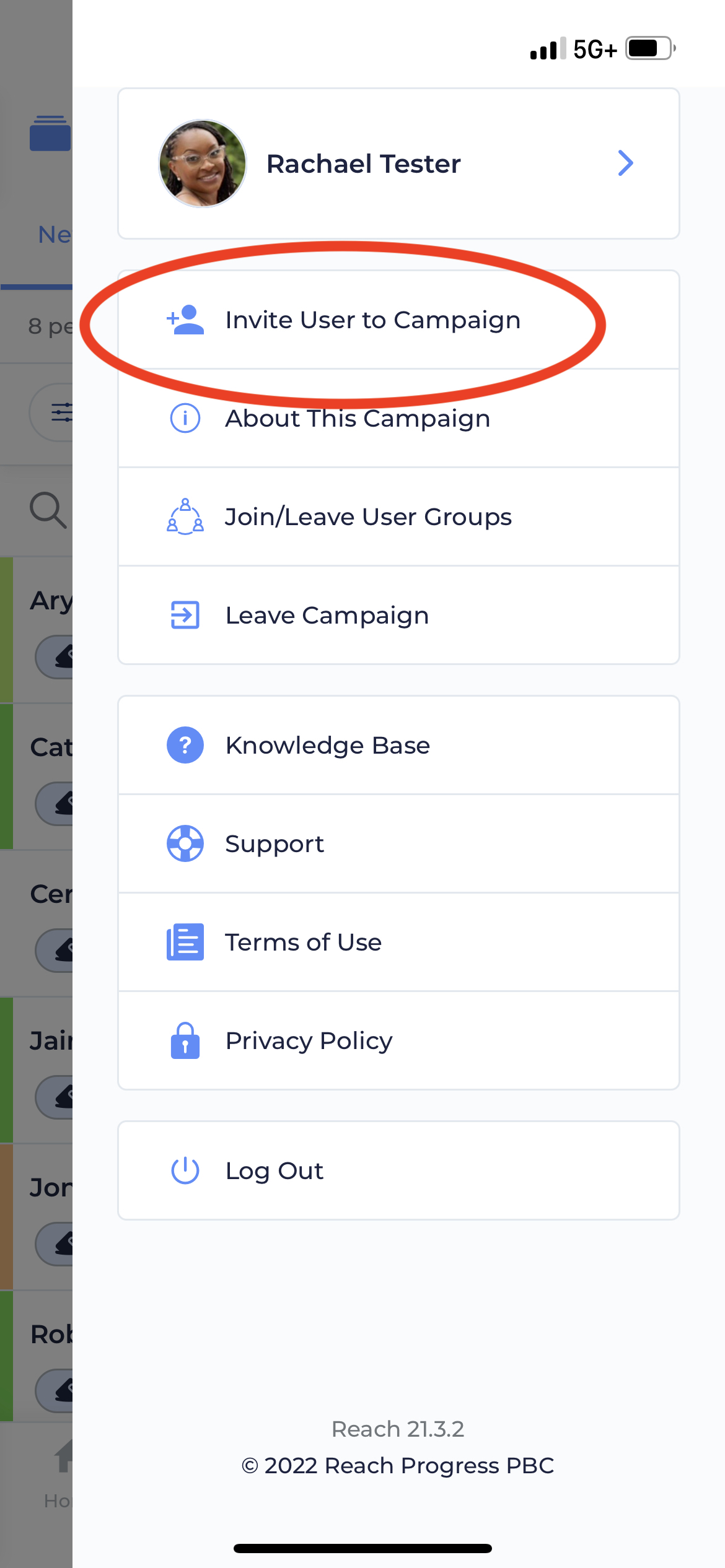
Task: Click the Privacy Policy padlock icon
Action: tap(185, 1041)
